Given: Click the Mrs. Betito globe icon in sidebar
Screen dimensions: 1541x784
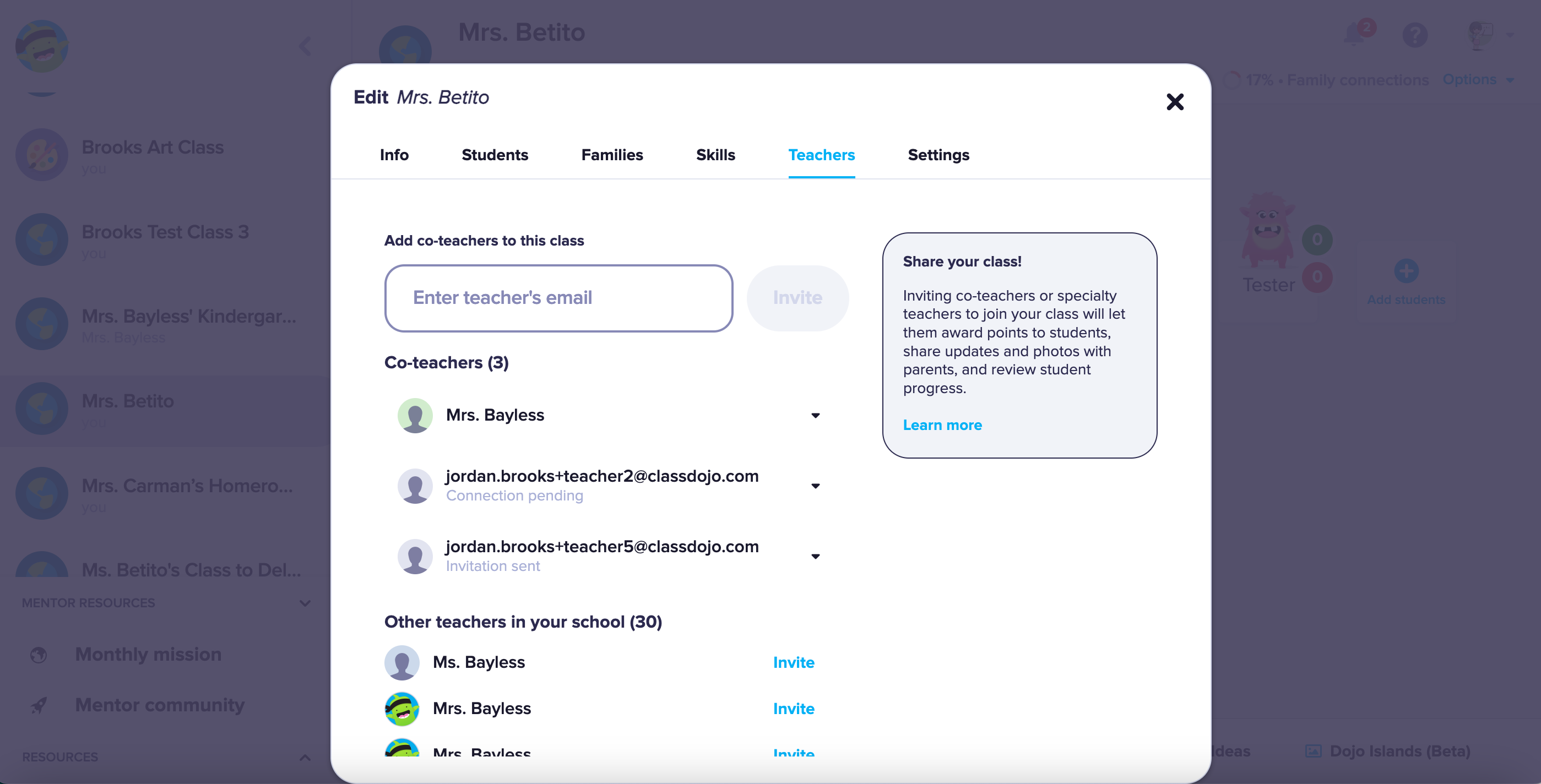Looking at the screenshot, I should pyautogui.click(x=42, y=409).
